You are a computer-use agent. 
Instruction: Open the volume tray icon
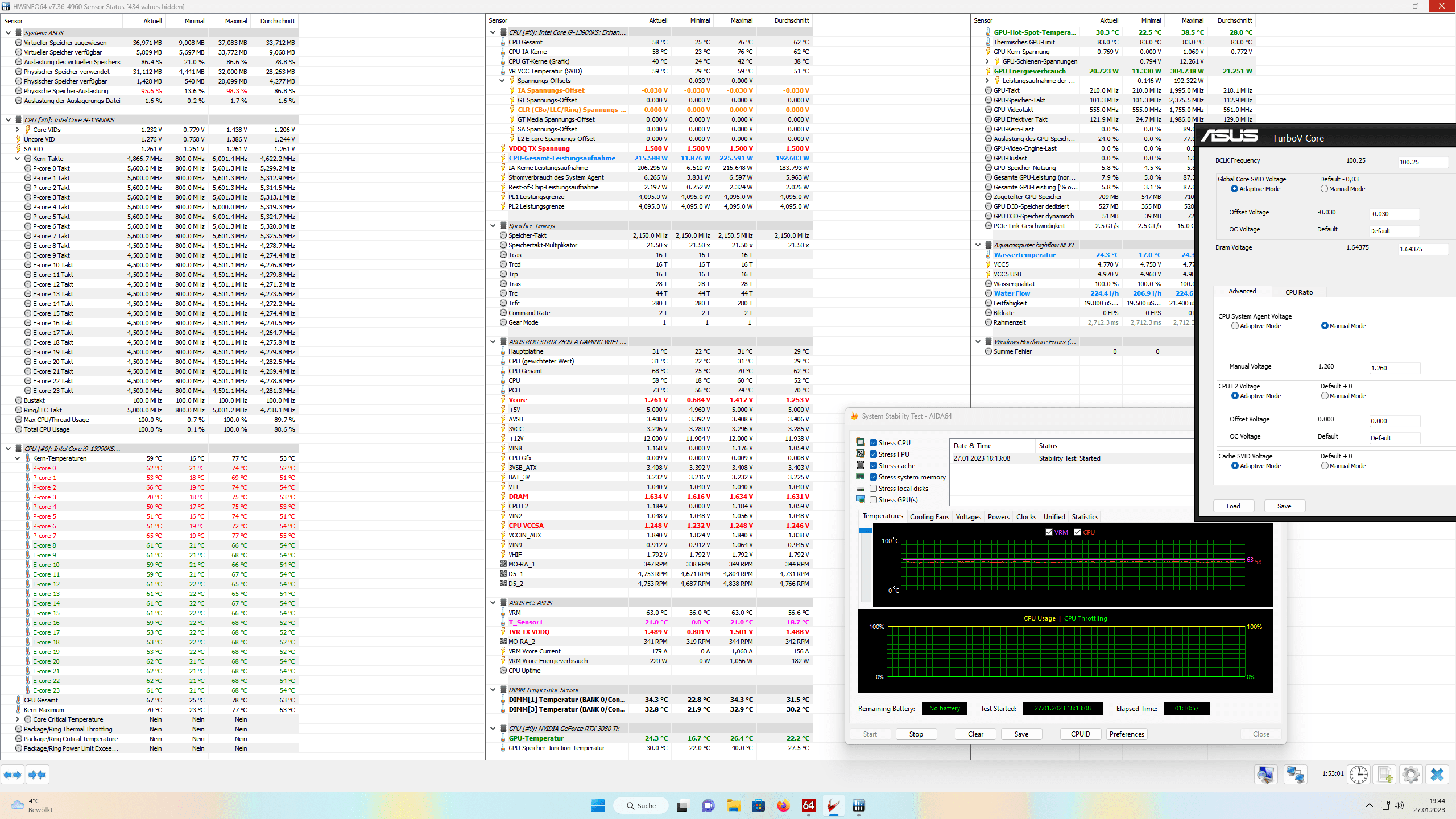click(x=1399, y=805)
